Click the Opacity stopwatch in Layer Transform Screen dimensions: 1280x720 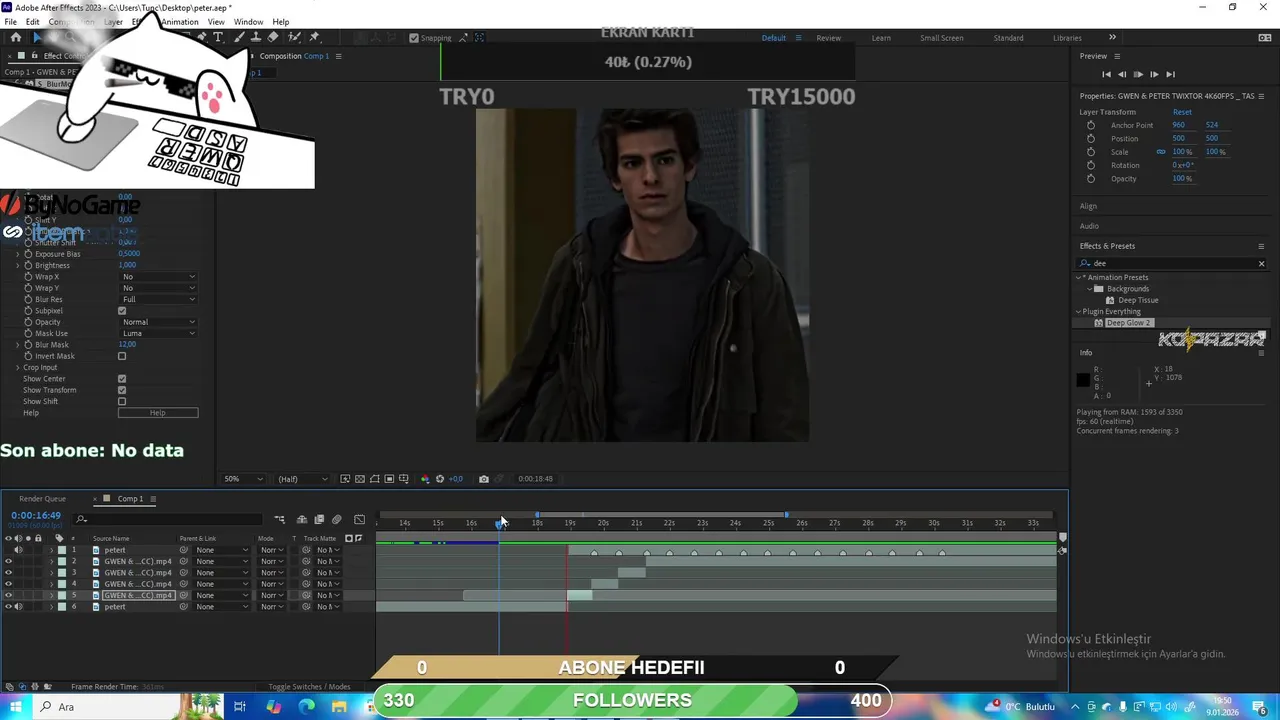(x=1091, y=178)
